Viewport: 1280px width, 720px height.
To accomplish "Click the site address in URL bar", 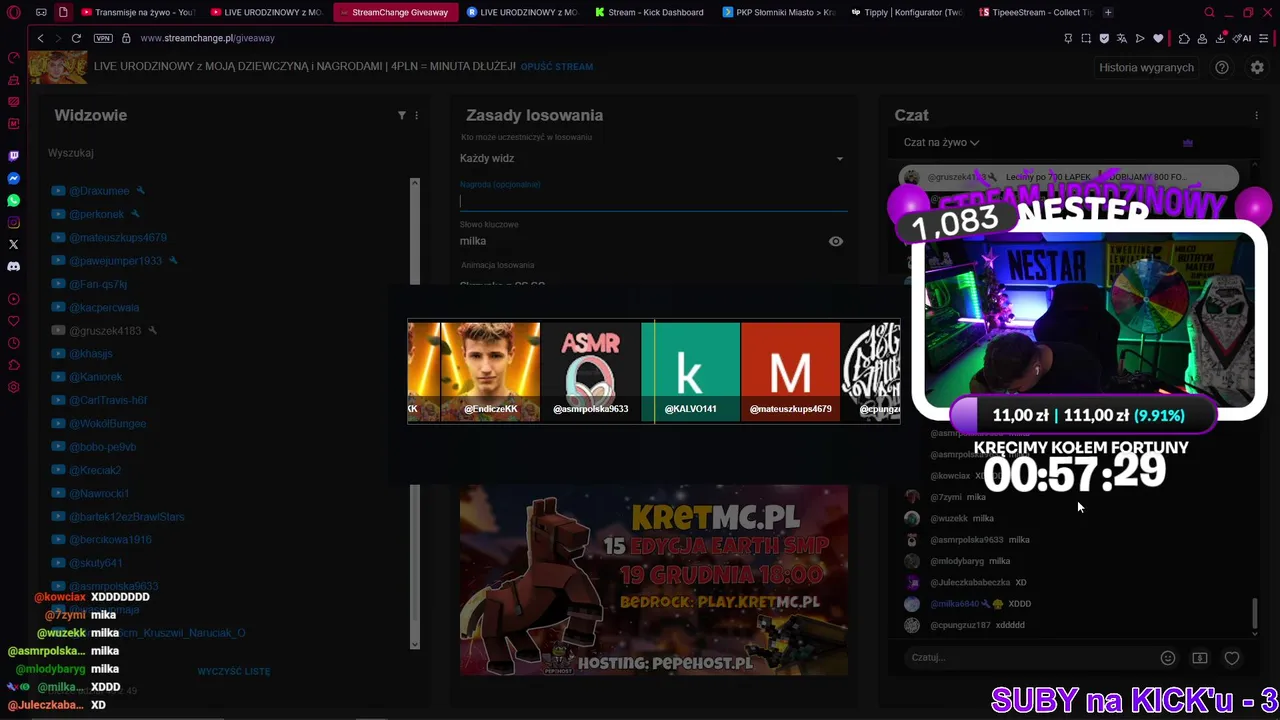I will [x=207, y=38].
